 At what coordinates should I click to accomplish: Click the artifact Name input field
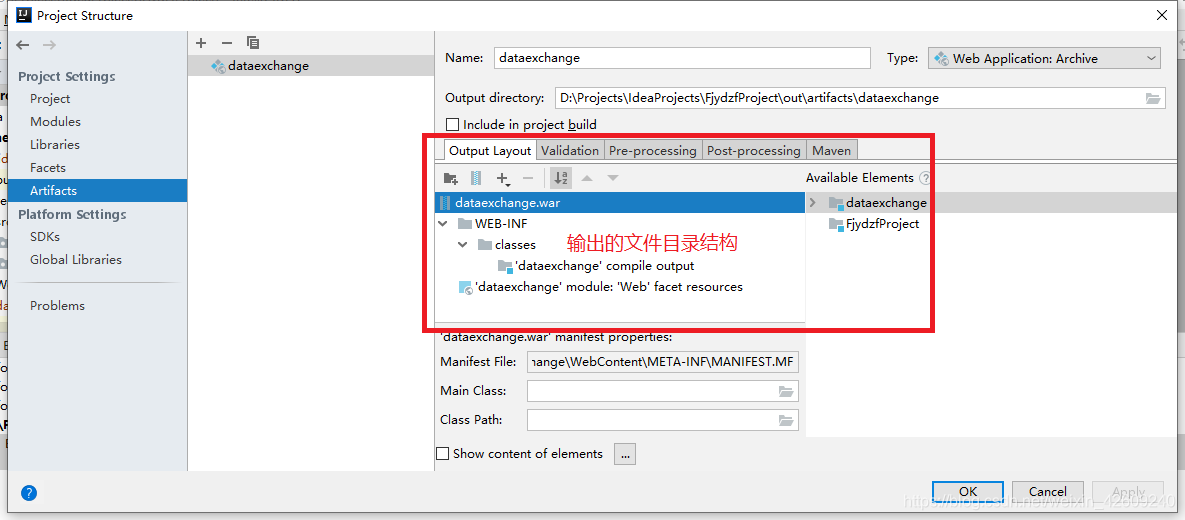(682, 58)
